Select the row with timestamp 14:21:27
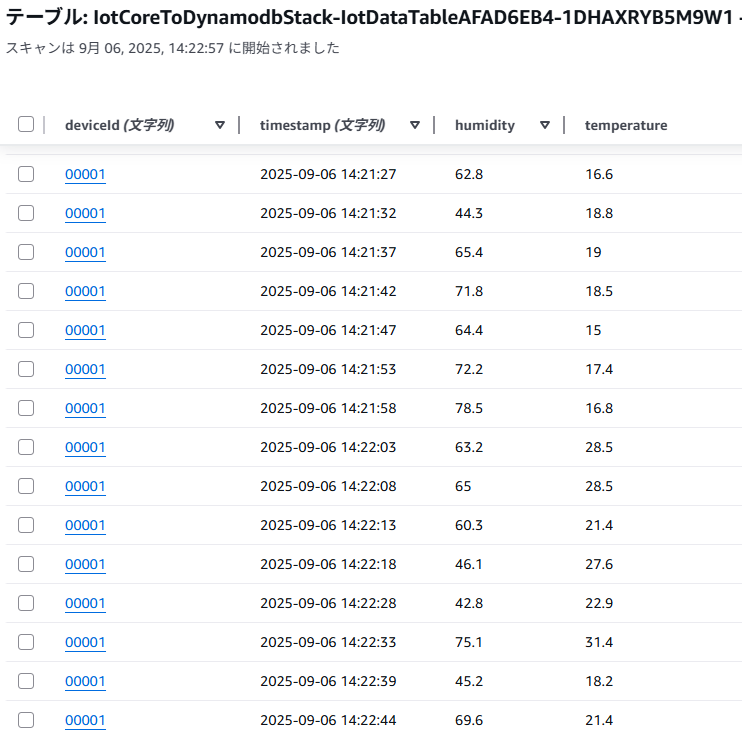 (x=26, y=174)
